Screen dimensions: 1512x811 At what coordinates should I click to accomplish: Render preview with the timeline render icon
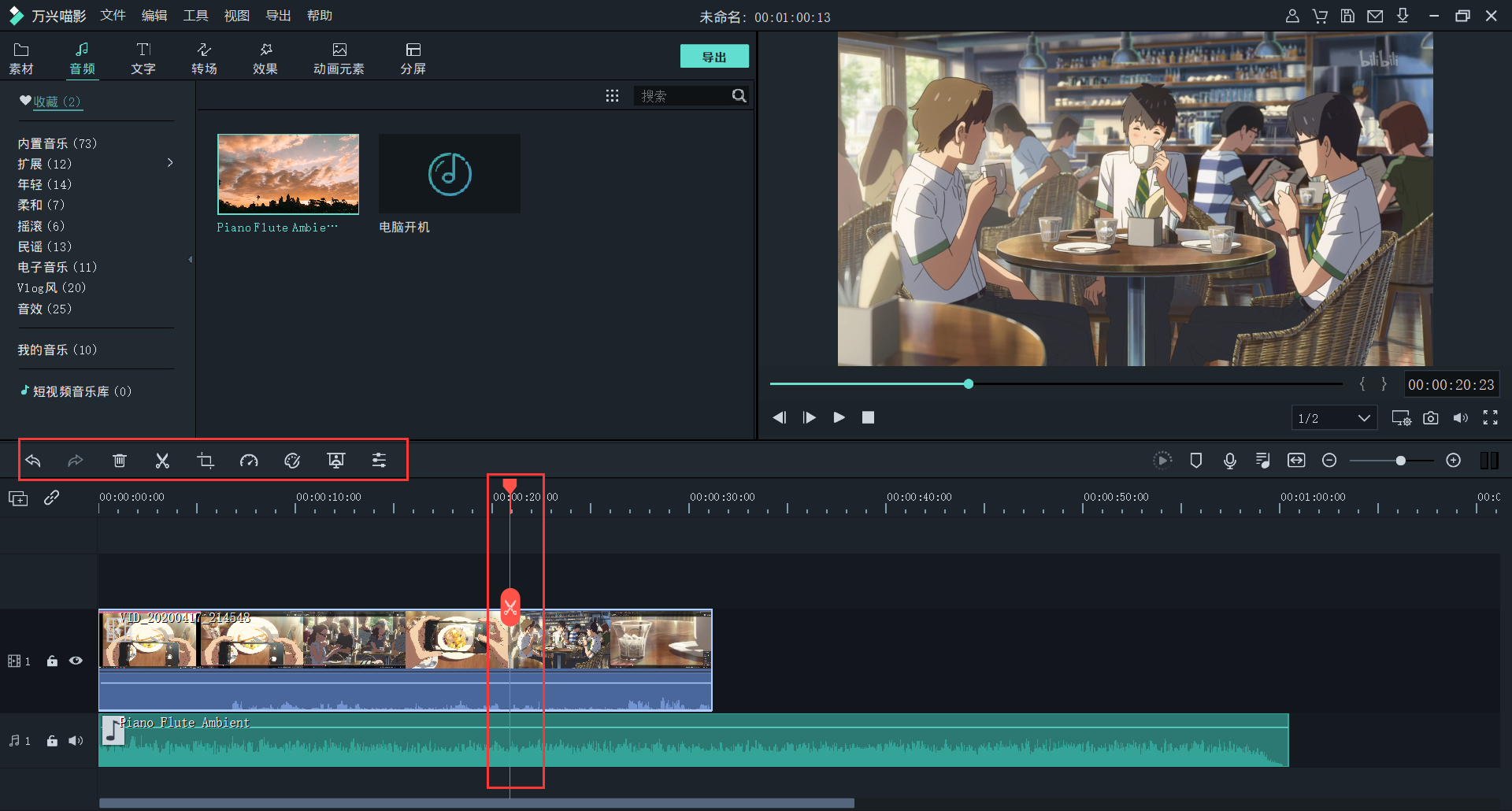pos(1162,461)
